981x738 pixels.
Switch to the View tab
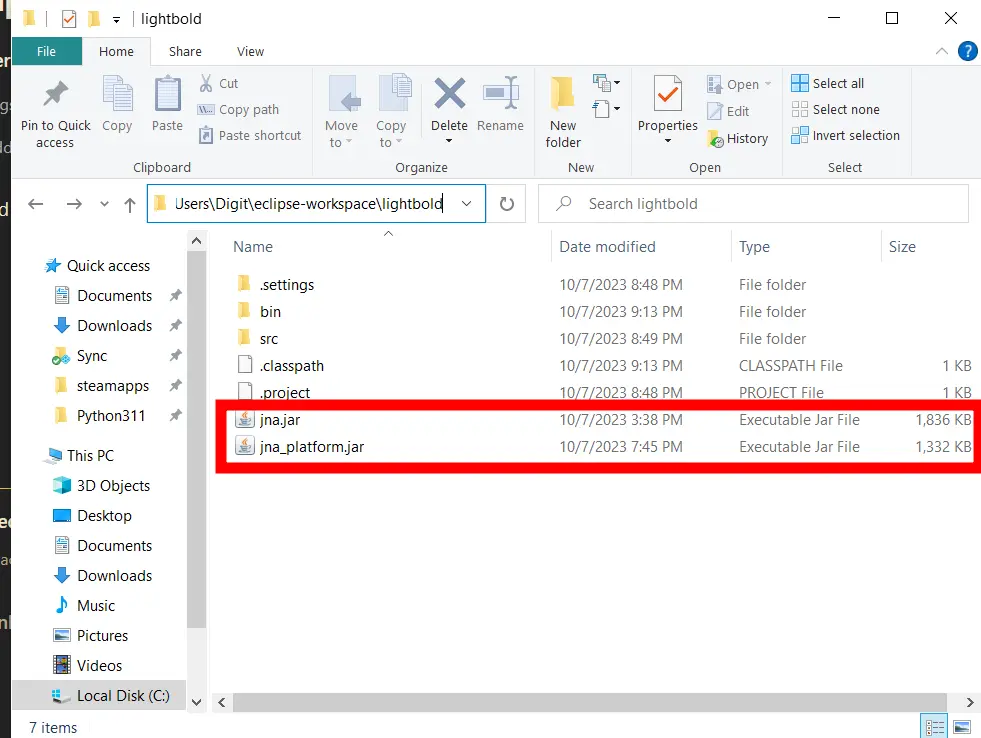[250, 51]
